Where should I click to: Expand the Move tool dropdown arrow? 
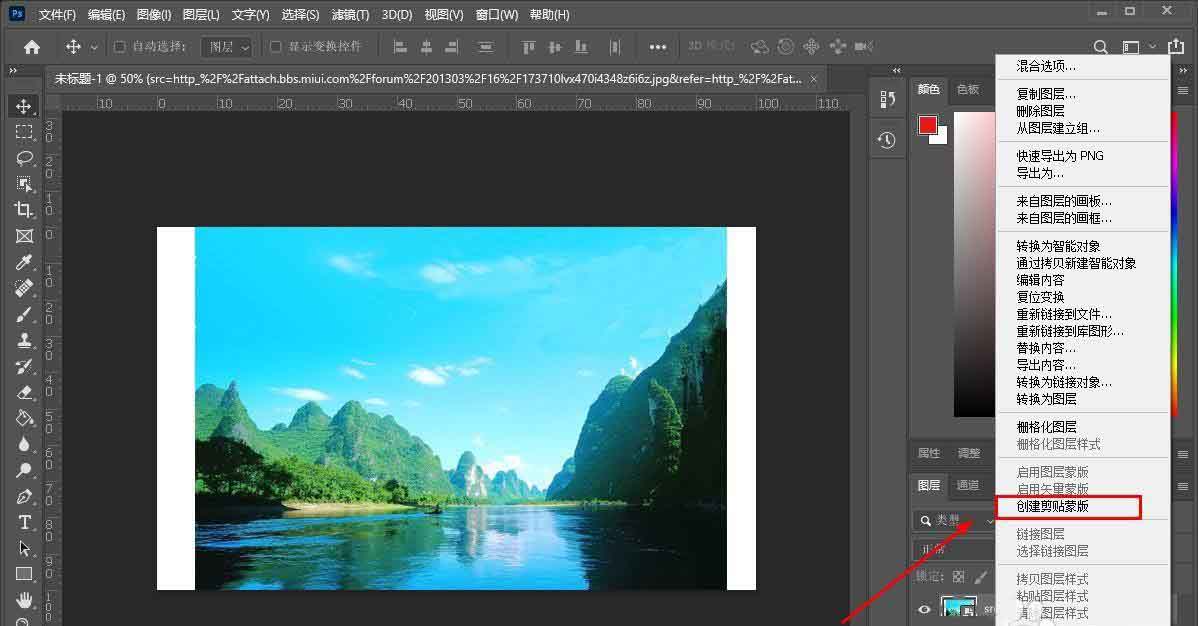[x=93, y=46]
